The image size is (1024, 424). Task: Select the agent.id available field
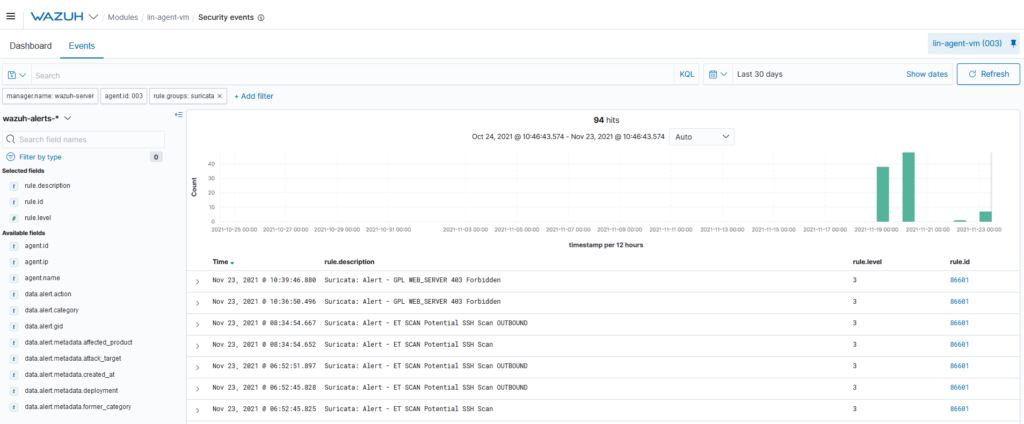(x=37, y=246)
